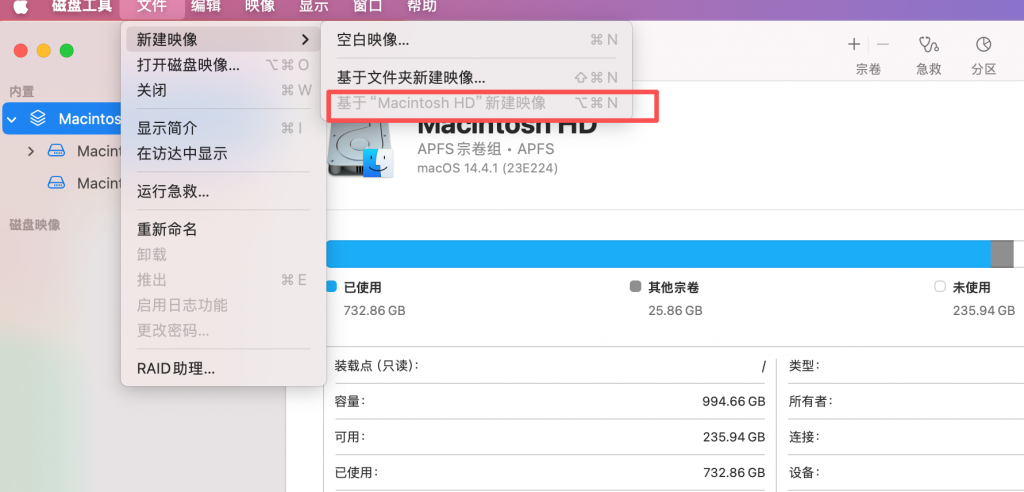Click the second child volume disk icon
The image size is (1024, 492).
pyautogui.click(x=58, y=183)
